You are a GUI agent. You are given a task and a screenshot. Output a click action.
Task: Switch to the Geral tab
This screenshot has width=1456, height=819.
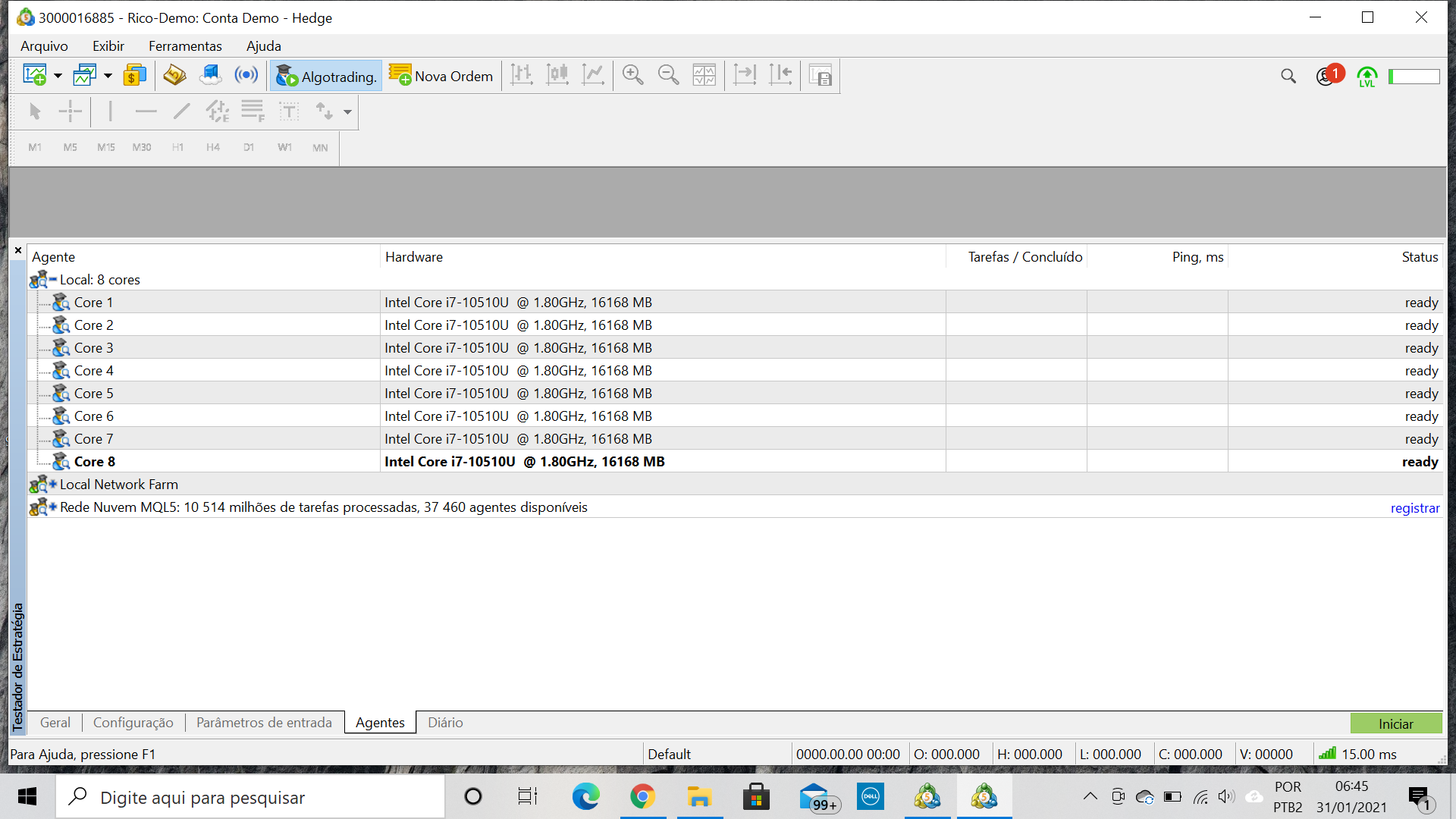[x=55, y=723]
